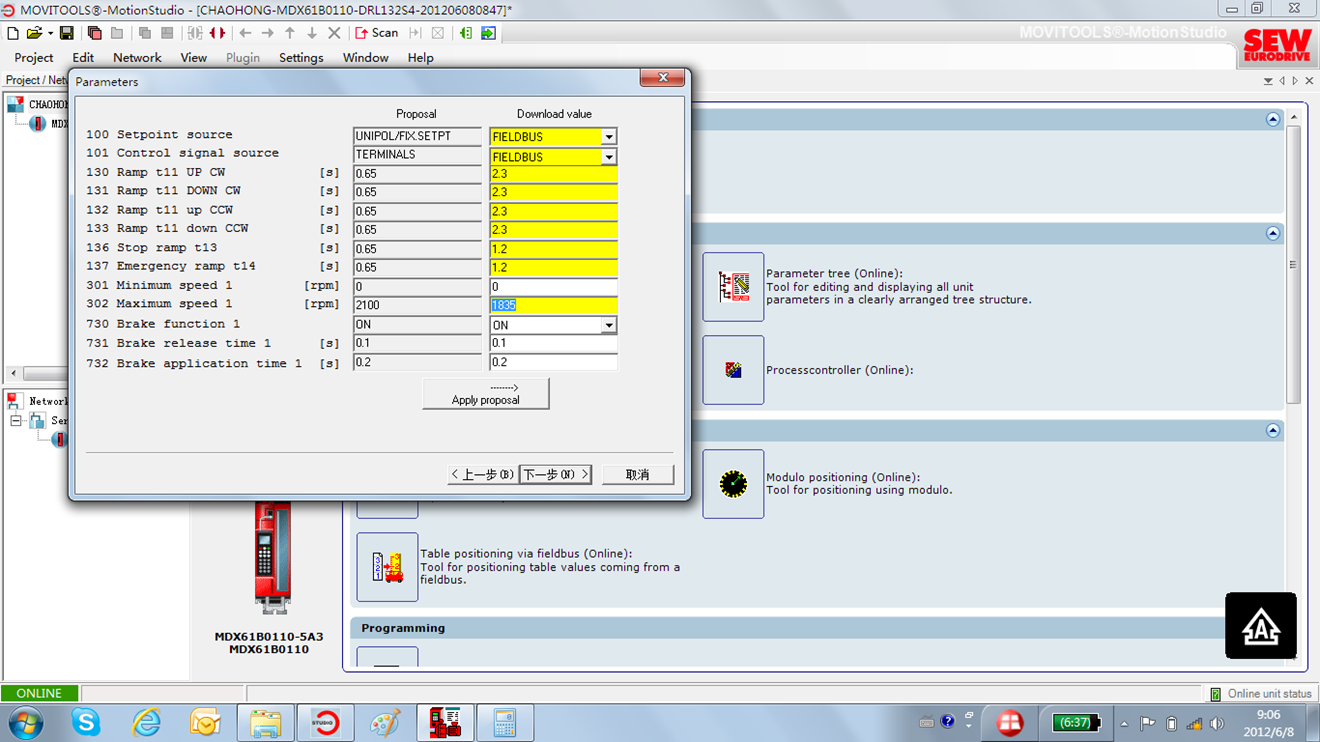This screenshot has height=742, width=1320.
Task: Expand the Brake function 1 dropdown
Action: point(608,325)
